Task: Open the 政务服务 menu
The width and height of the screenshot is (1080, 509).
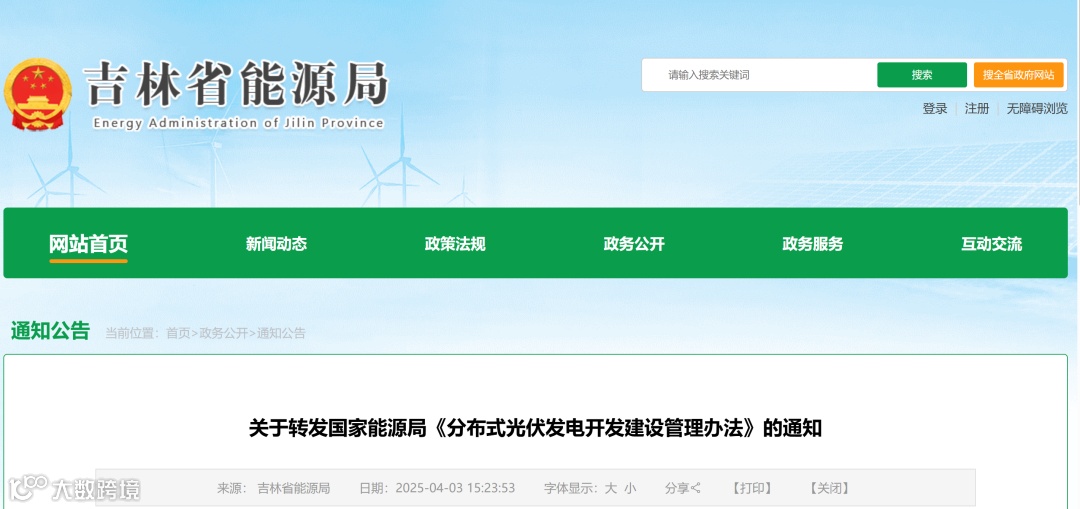Action: click(x=813, y=244)
